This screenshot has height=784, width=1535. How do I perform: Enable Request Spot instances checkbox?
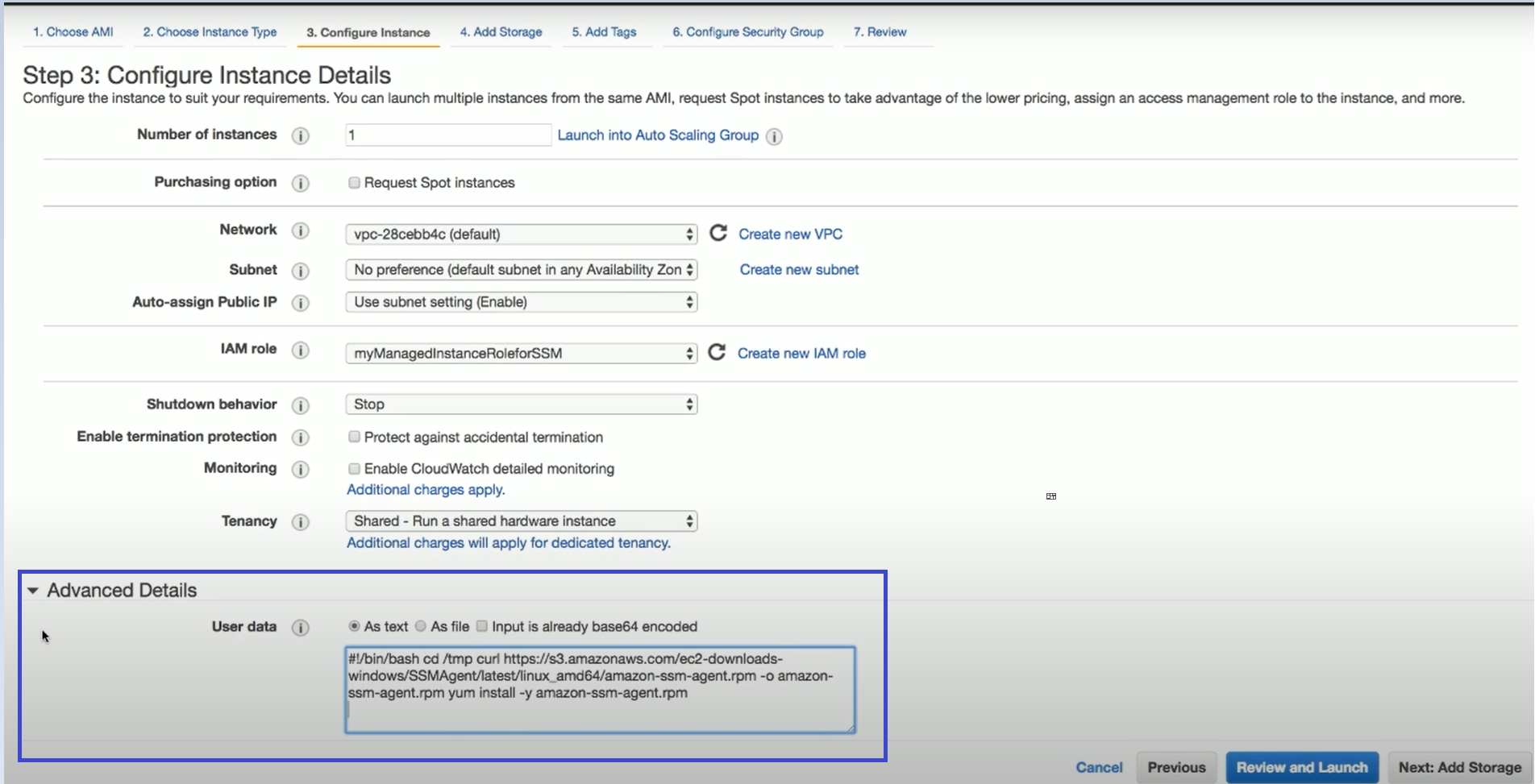pos(354,183)
